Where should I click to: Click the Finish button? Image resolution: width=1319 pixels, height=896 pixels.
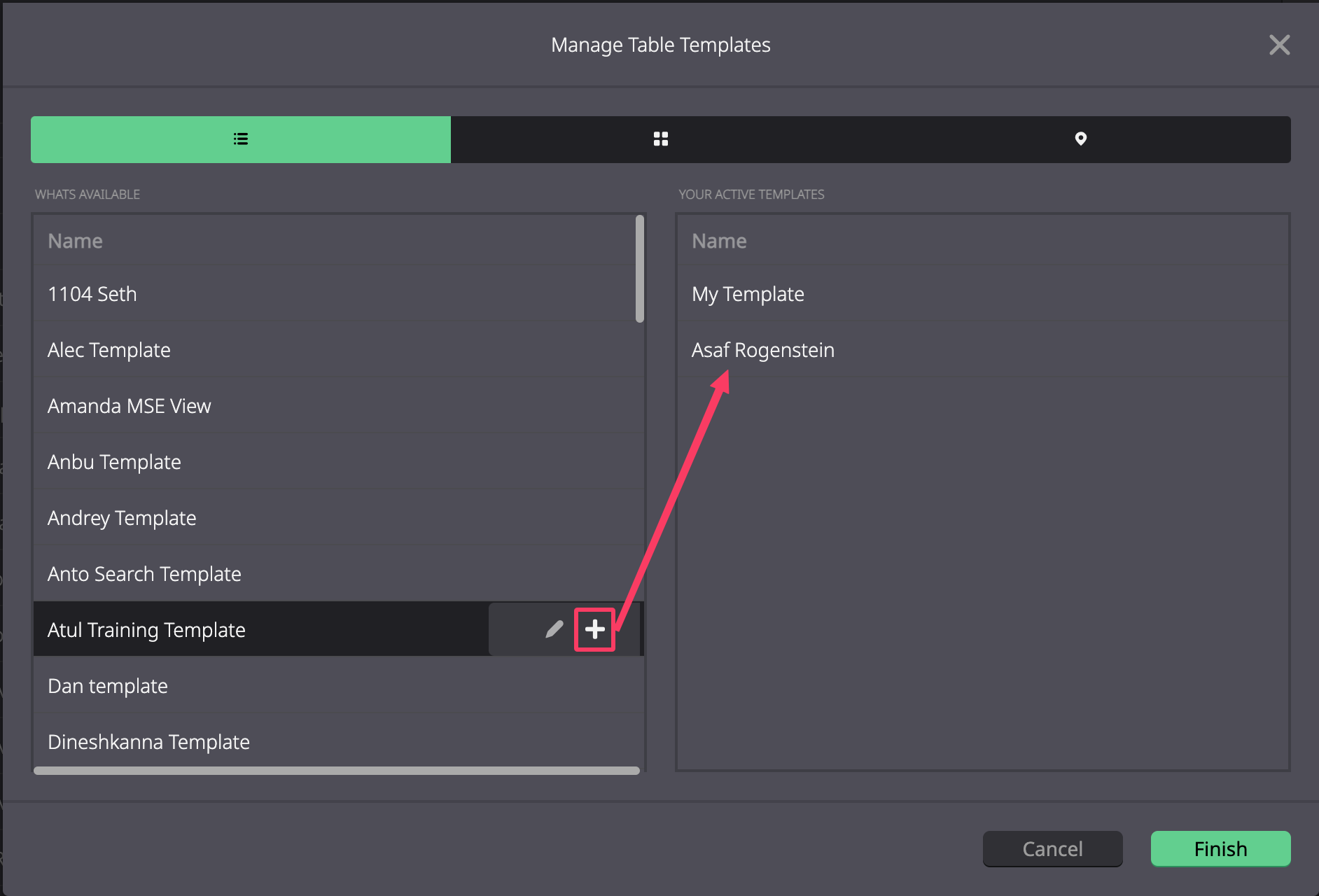(1221, 848)
